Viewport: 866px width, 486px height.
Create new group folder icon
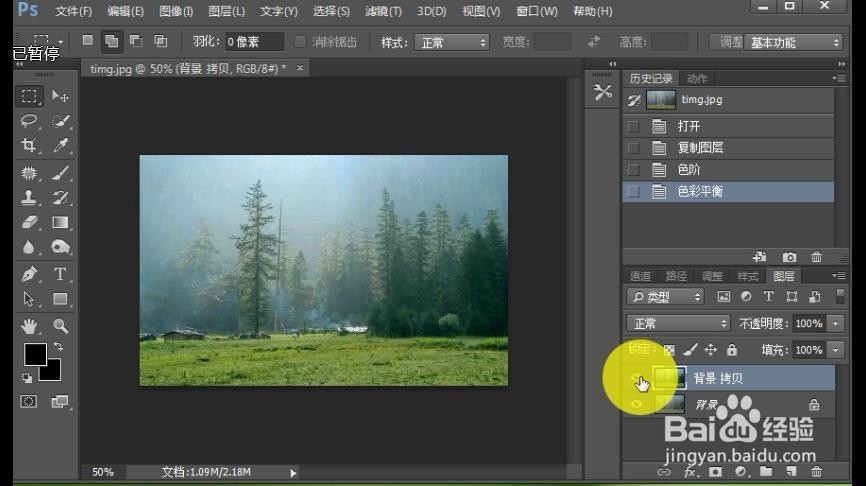tap(765, 471)
